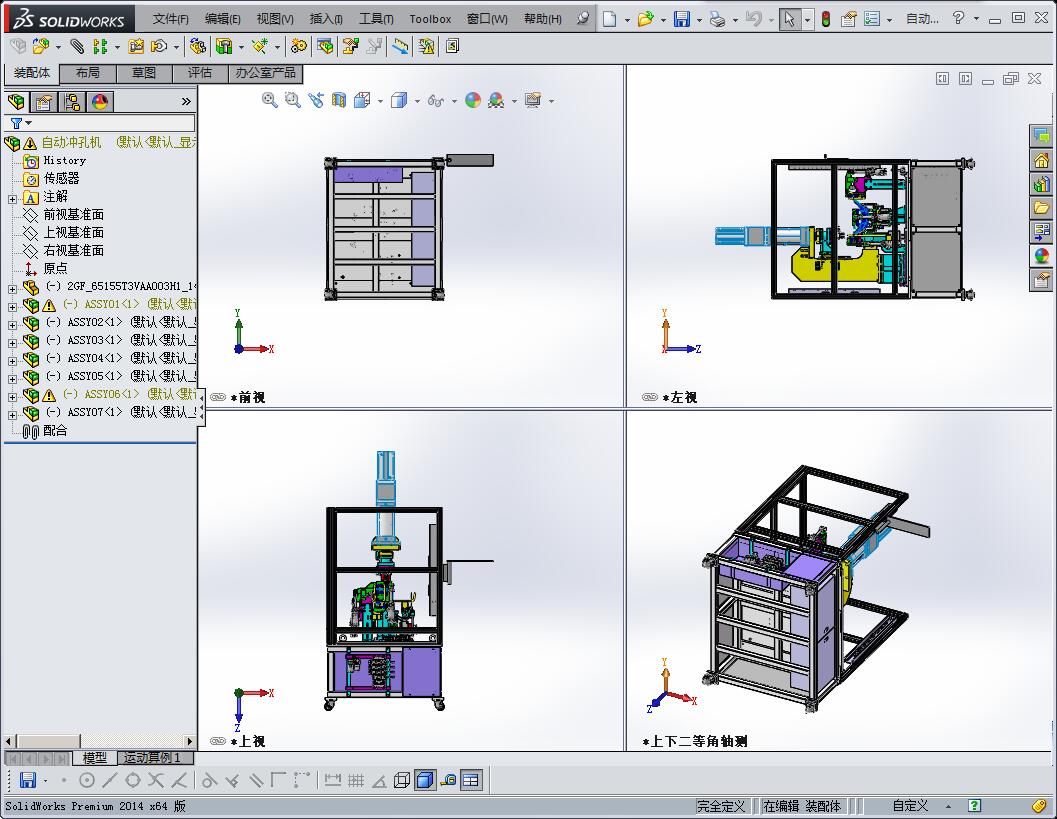Image resolution: width=1057 pixels, height=819 pixels.
Task: Open the 文件(F) menu
Action: (x=171, y=19)
